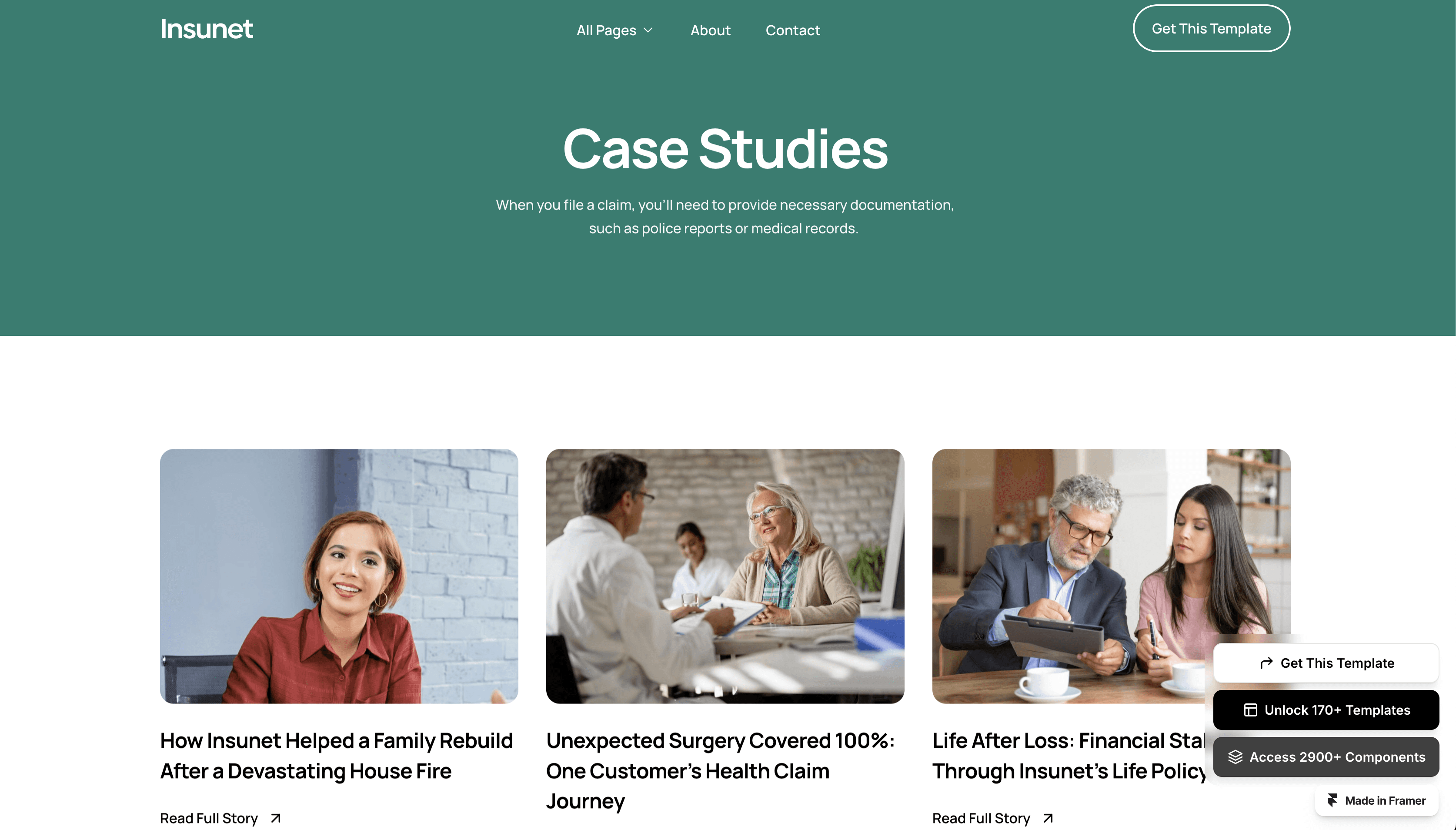Open the 'Unexpected Surgery Covered 100%' title
The image size is (1456, 830).
(x=720, y=771)
